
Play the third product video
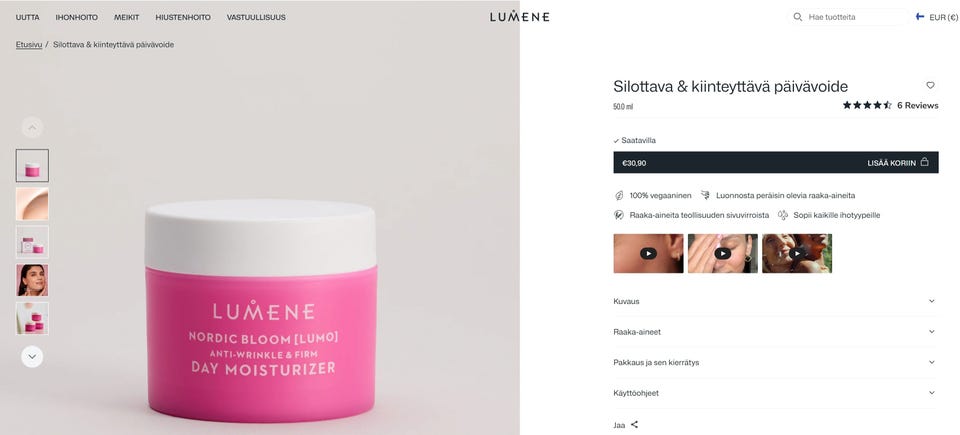point(797,253)
